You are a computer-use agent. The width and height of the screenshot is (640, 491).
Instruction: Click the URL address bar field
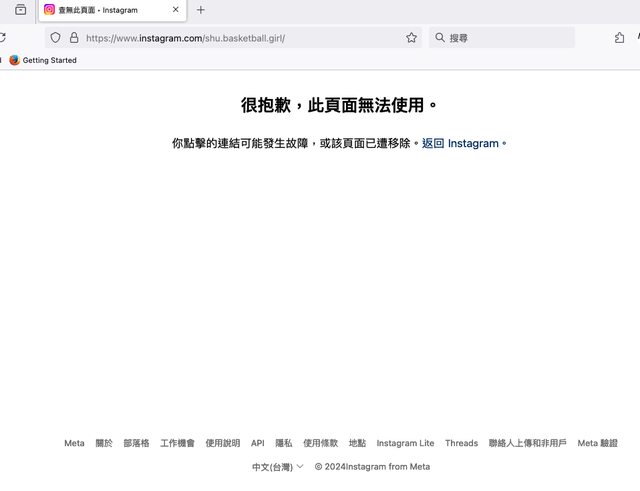(240, 38)
